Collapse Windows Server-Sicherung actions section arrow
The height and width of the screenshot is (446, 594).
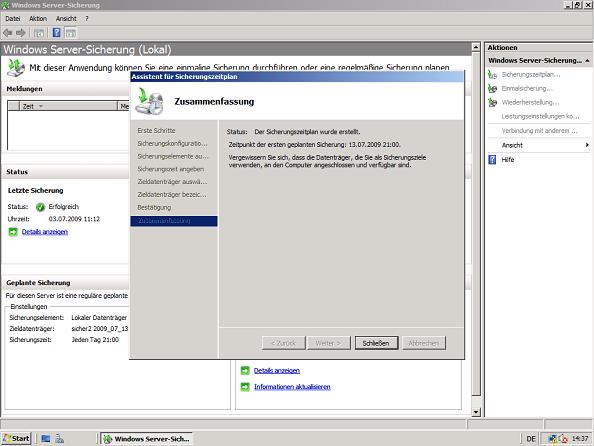(x=587, y=60)
